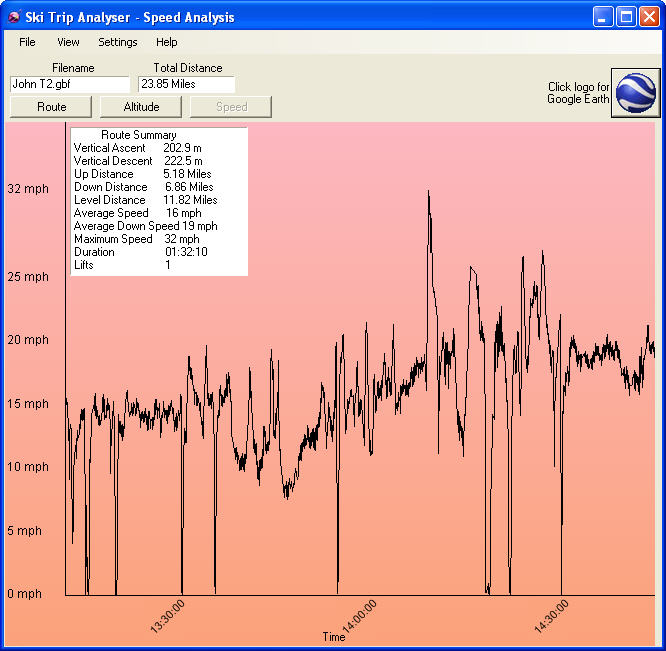Click the Google Earth logo icon
The width and height of the screenshot is (666, 651).
coord(635,93)
